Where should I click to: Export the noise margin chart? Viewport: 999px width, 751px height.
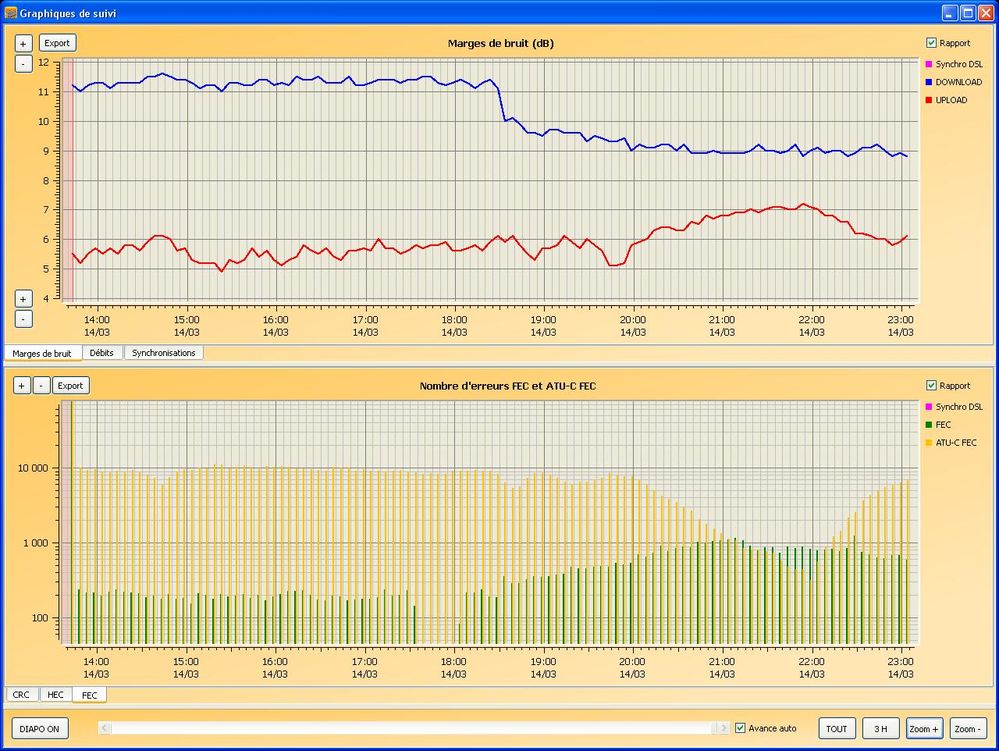(x=57, y=43)
